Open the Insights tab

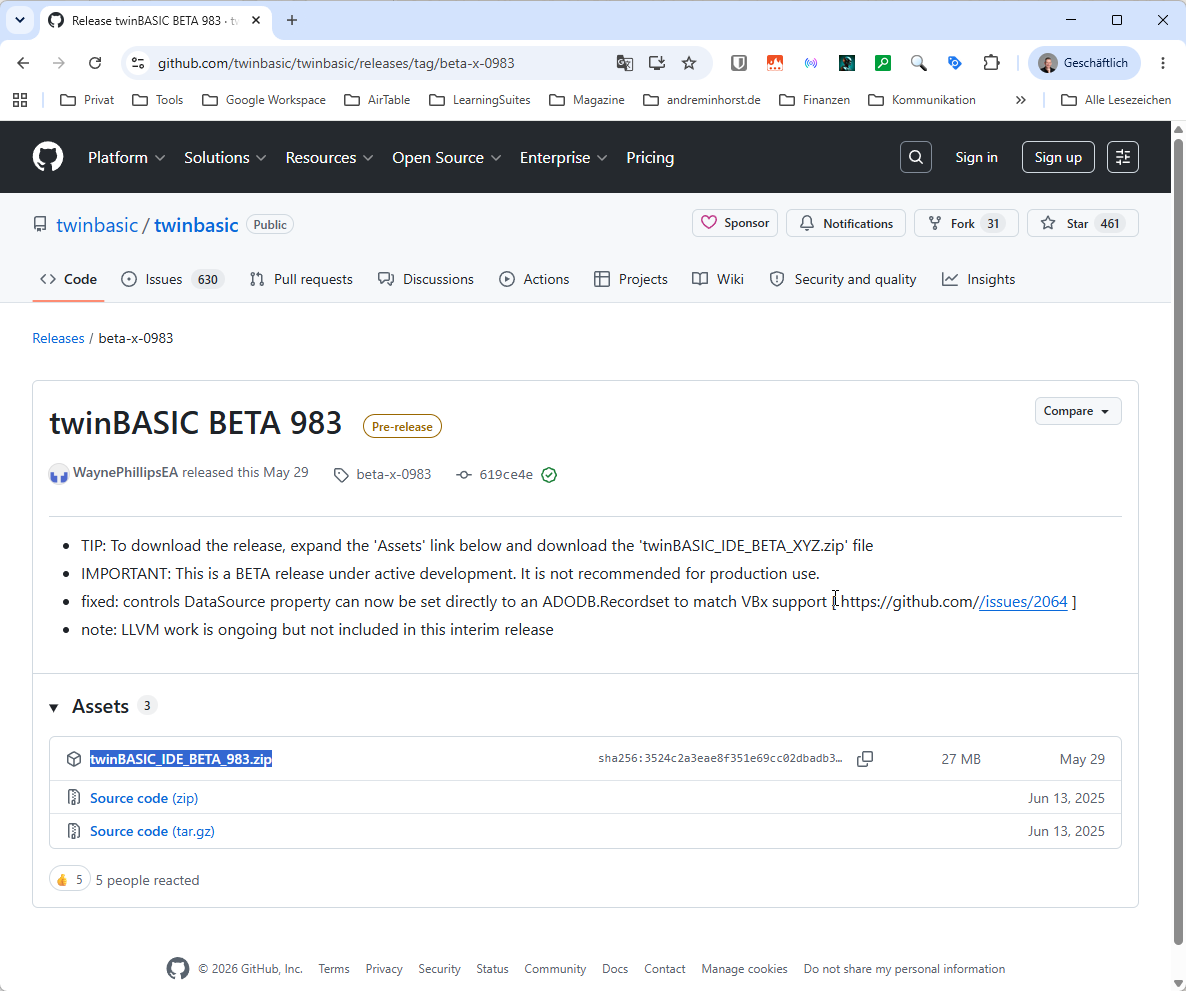(978, 279)
